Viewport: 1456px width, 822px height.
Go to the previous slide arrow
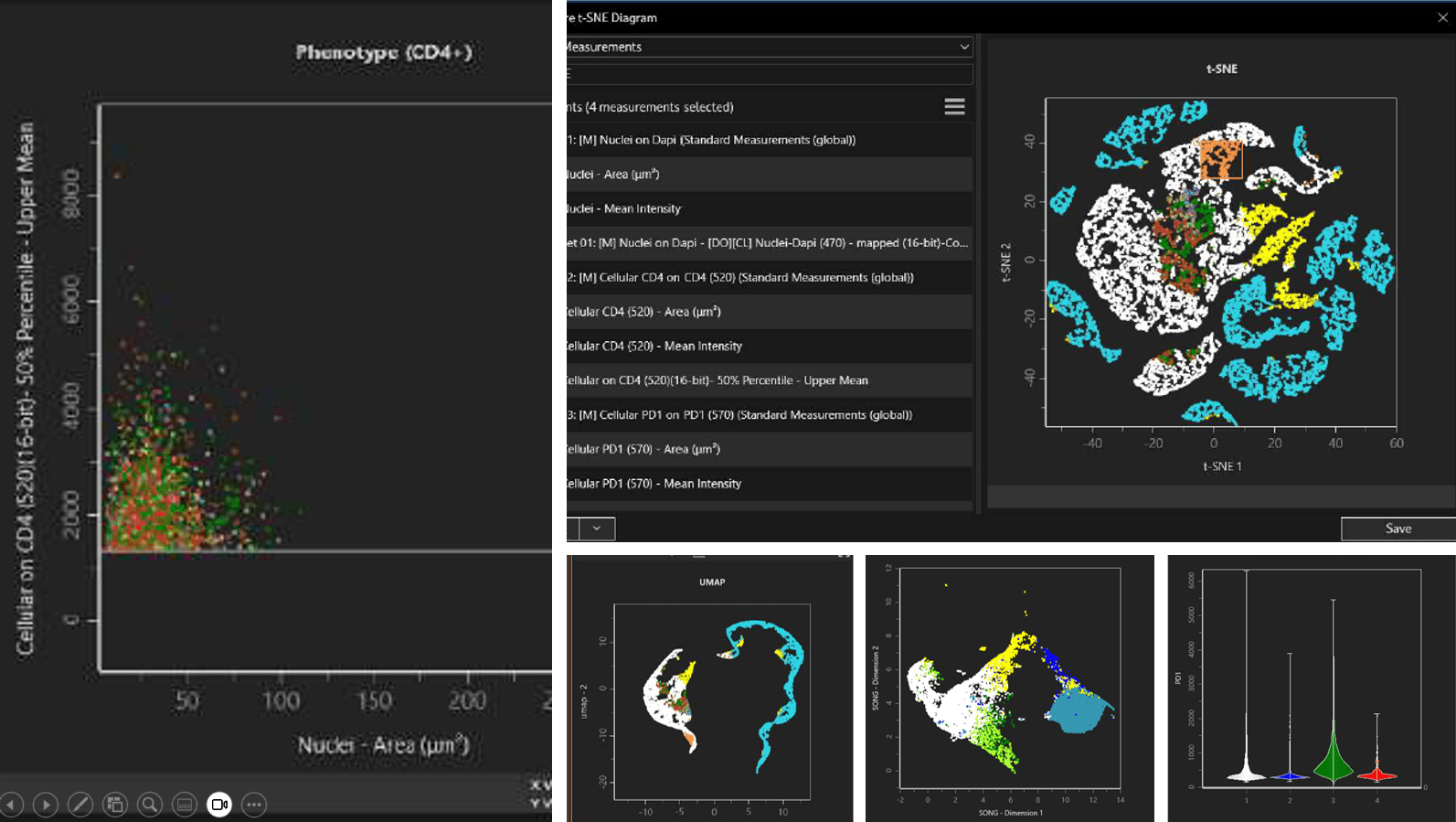click(x=12, y=805)
